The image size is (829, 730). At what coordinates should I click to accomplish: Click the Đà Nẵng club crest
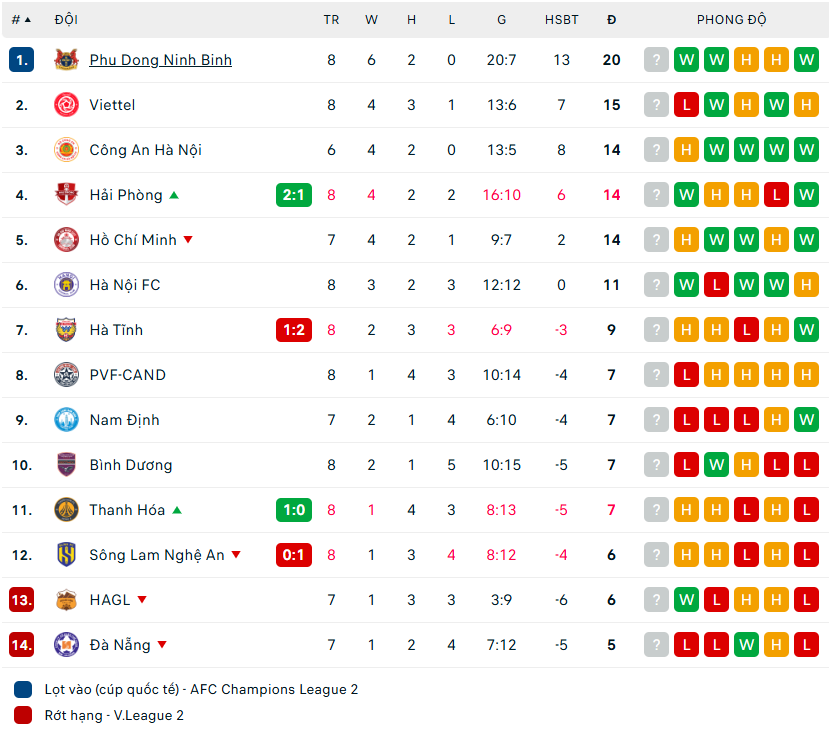pos(66,645)
